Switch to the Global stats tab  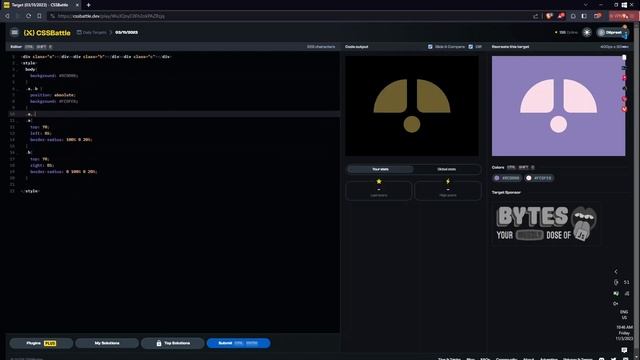(447, 169)
